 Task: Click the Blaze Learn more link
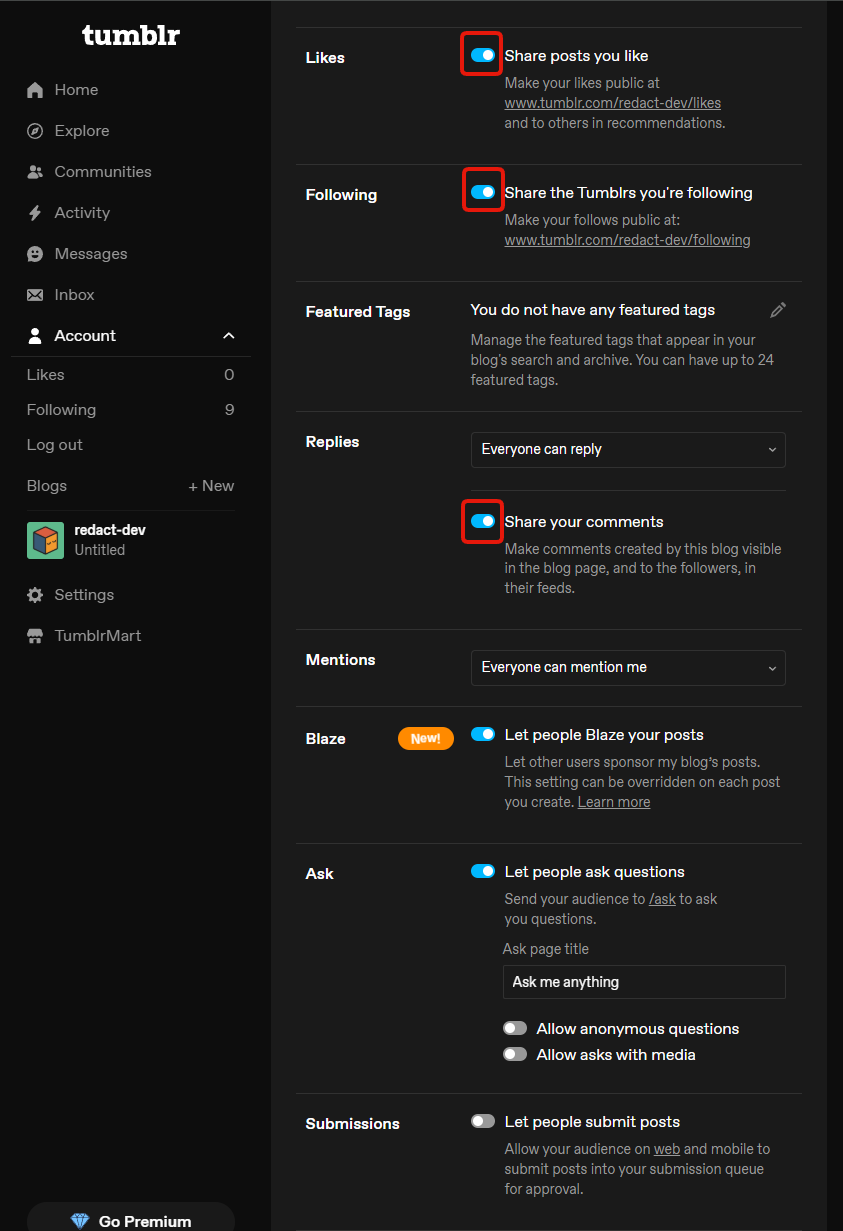[x=614, y=802]
